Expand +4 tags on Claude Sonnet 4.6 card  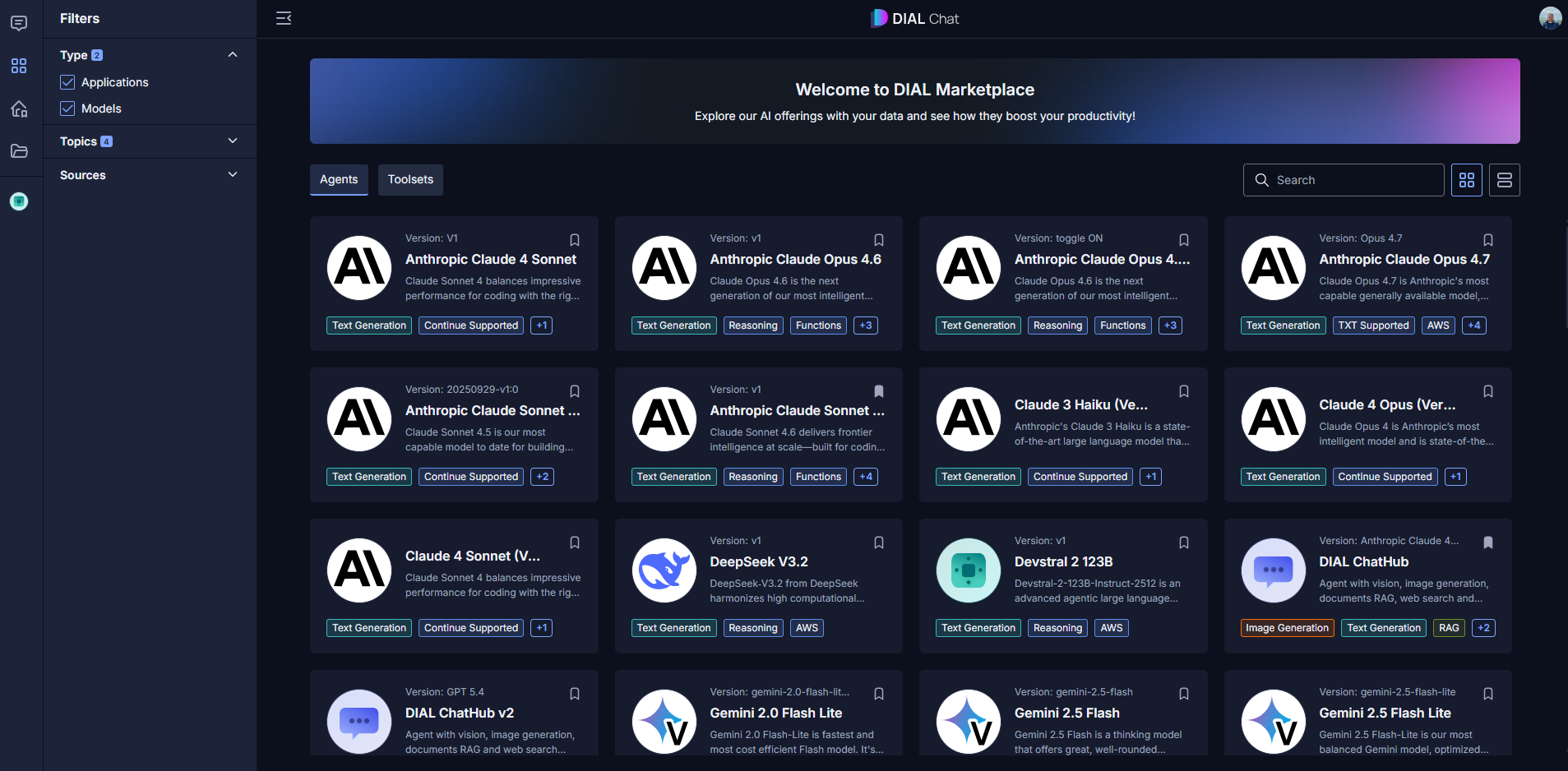(x=866, y=477)
